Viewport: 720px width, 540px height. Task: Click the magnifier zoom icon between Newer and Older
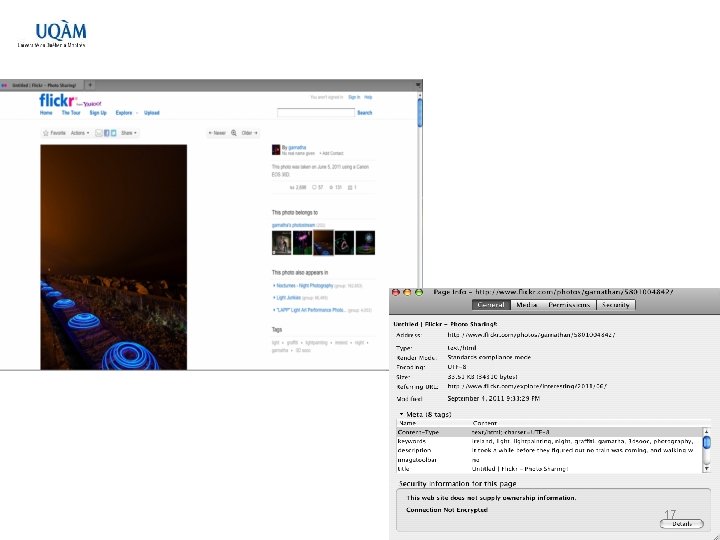[234, 133]
